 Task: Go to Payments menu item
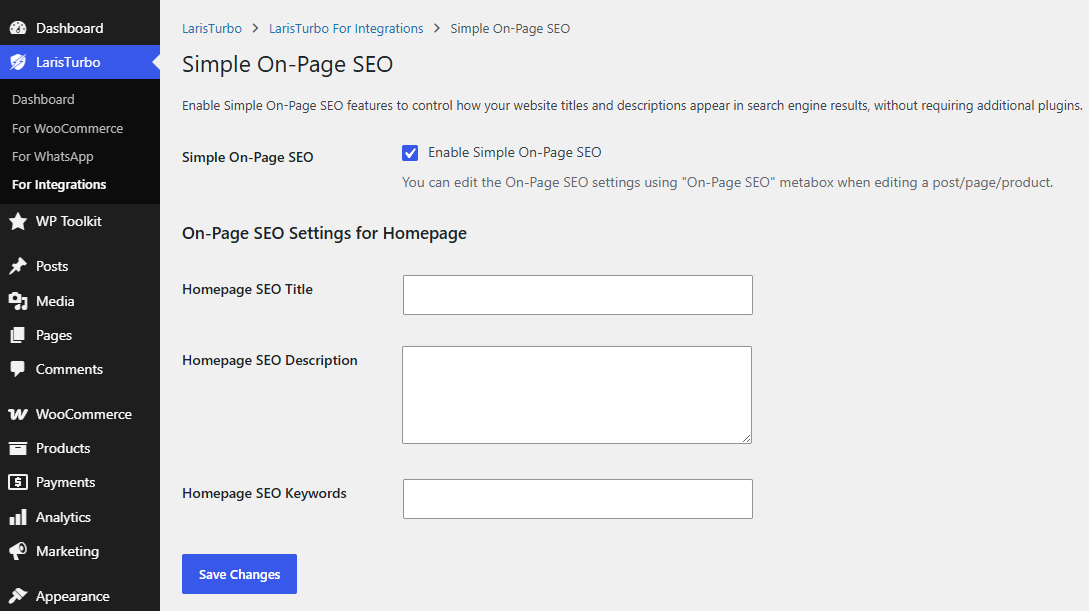coord(80,482)
